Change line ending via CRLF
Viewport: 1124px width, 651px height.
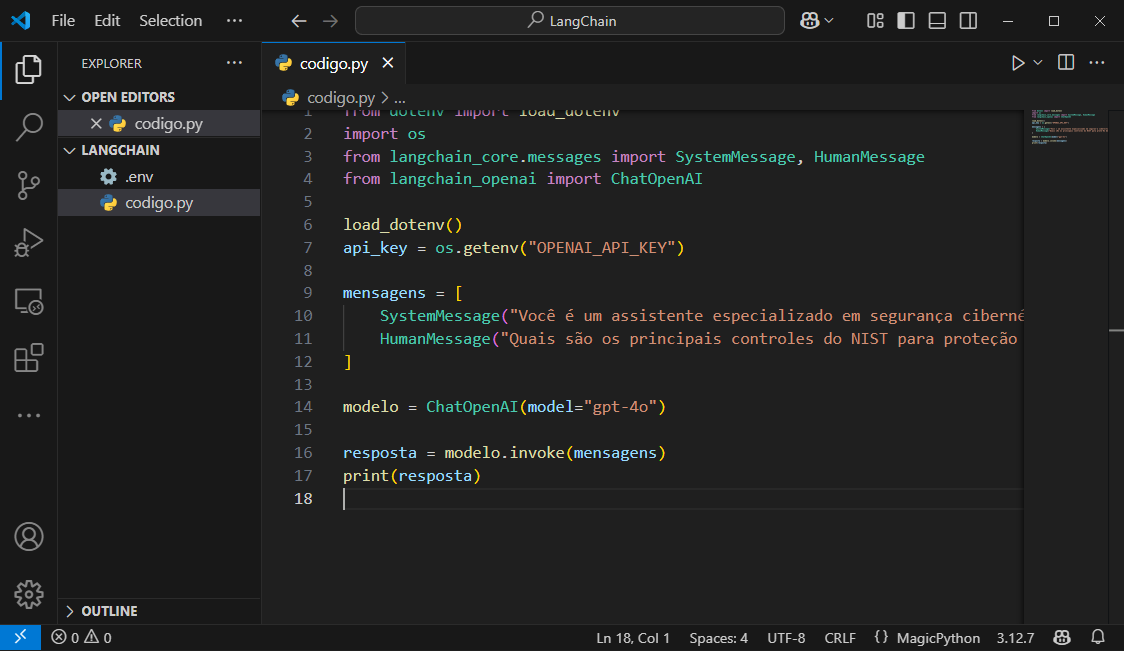click(x=840, y=638)
